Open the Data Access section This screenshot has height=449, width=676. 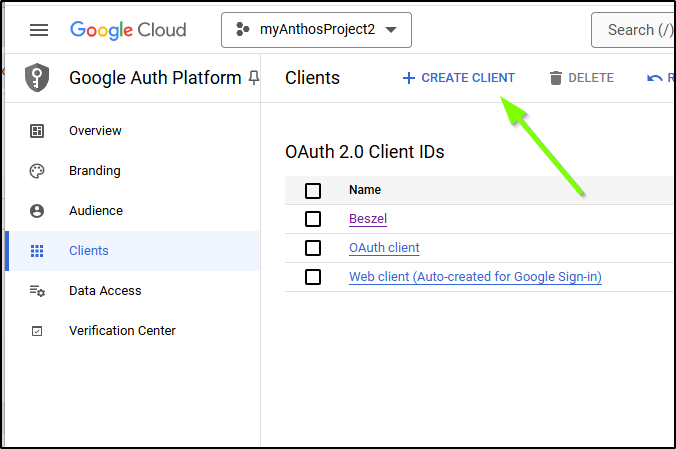(105, 291)
